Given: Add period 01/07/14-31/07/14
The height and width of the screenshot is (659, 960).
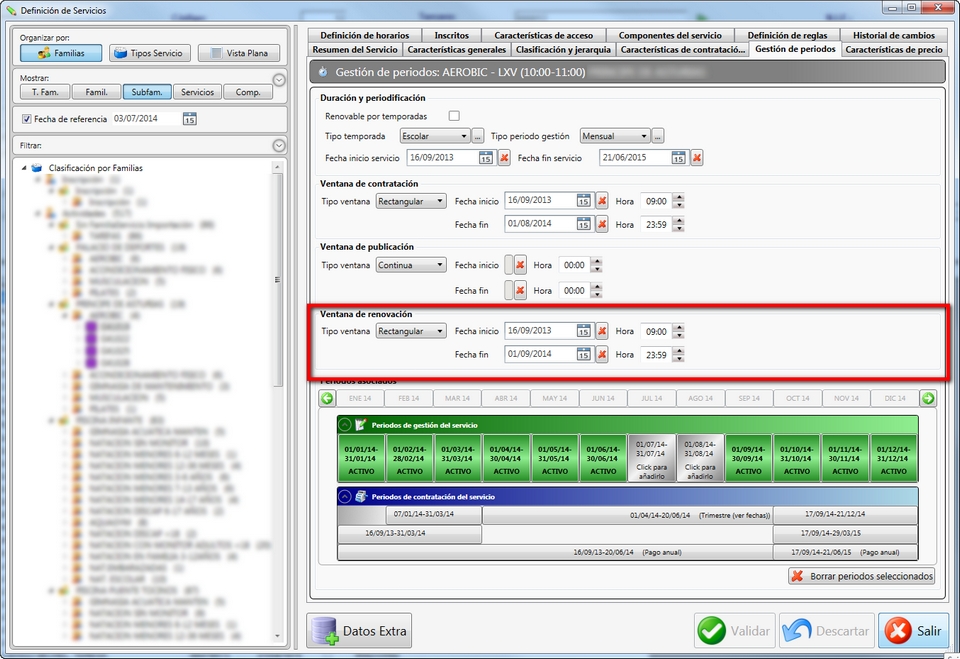Looking at the screenshot, I should (x=651, y=458).
